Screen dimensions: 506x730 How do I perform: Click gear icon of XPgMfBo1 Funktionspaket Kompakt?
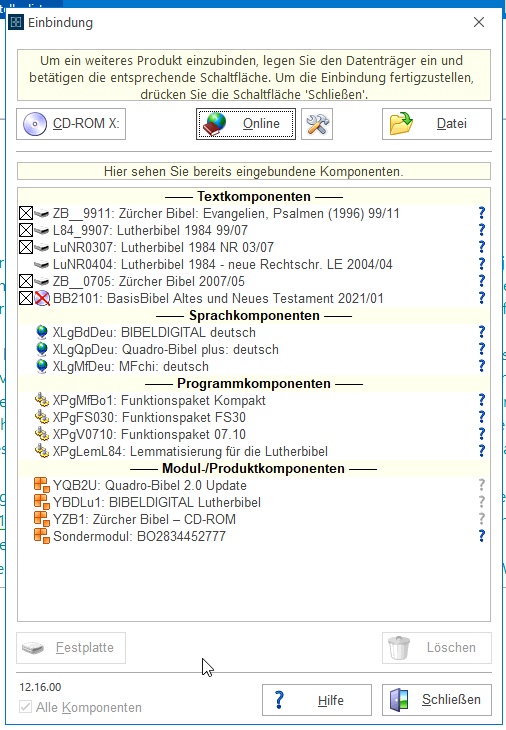point(42,400)
